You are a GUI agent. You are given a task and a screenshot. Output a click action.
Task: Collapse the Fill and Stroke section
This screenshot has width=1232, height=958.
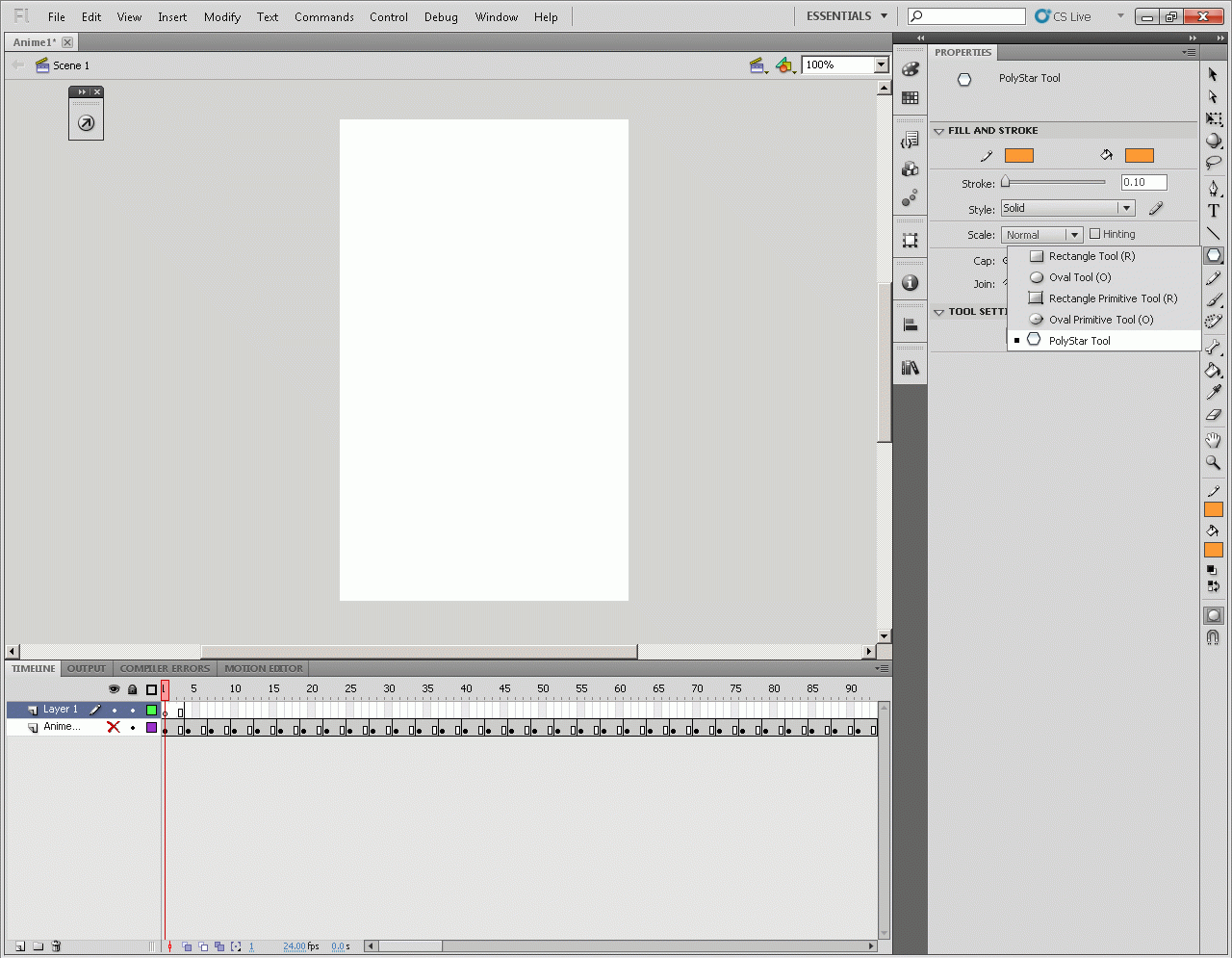coord(939,131)
